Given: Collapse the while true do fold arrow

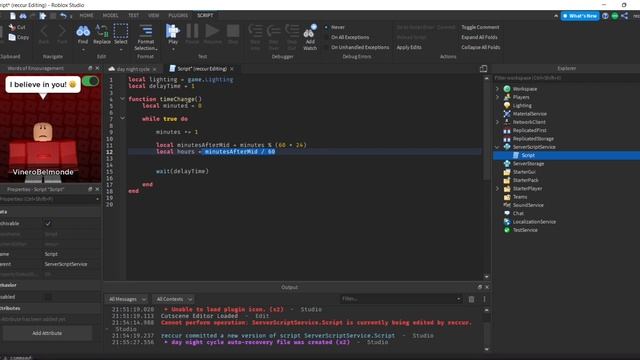Looking at the screenshot, I should [122, 118].
